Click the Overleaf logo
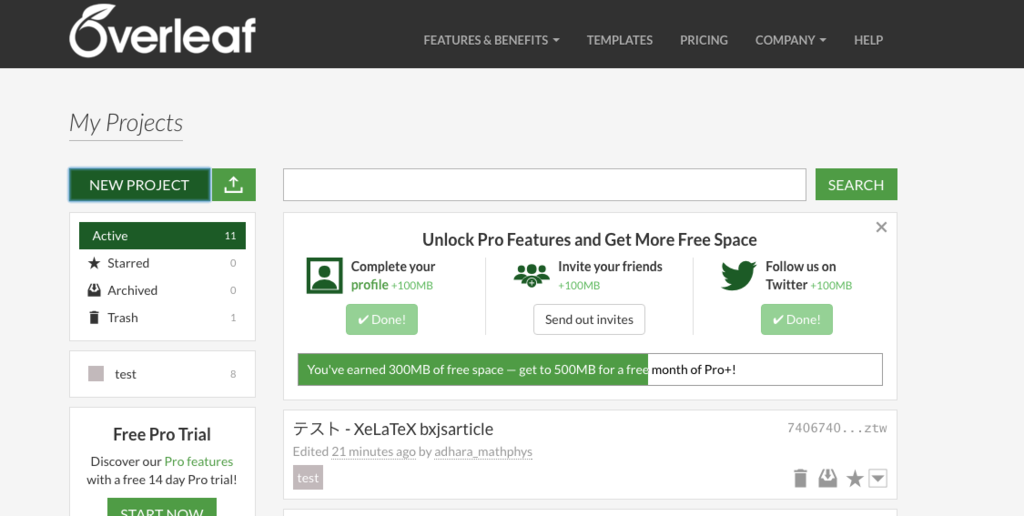The height and width of the screenshot is (516, 1024). pyautogui.click(x=162, y=31)
